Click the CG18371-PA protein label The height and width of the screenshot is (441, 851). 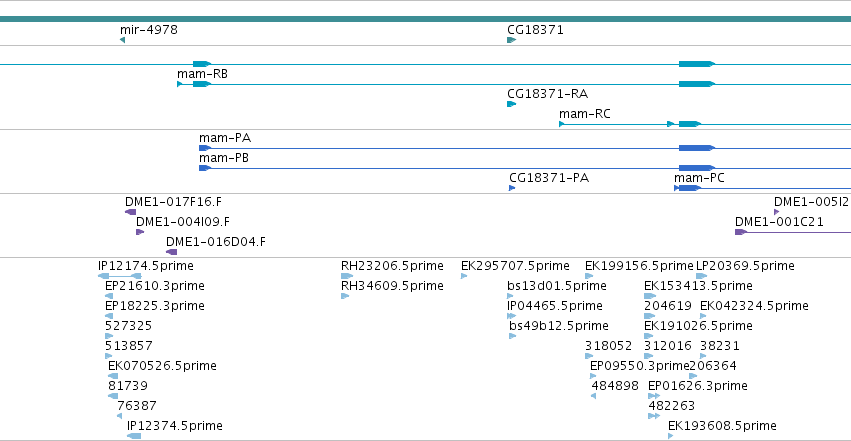pos(549,178)
